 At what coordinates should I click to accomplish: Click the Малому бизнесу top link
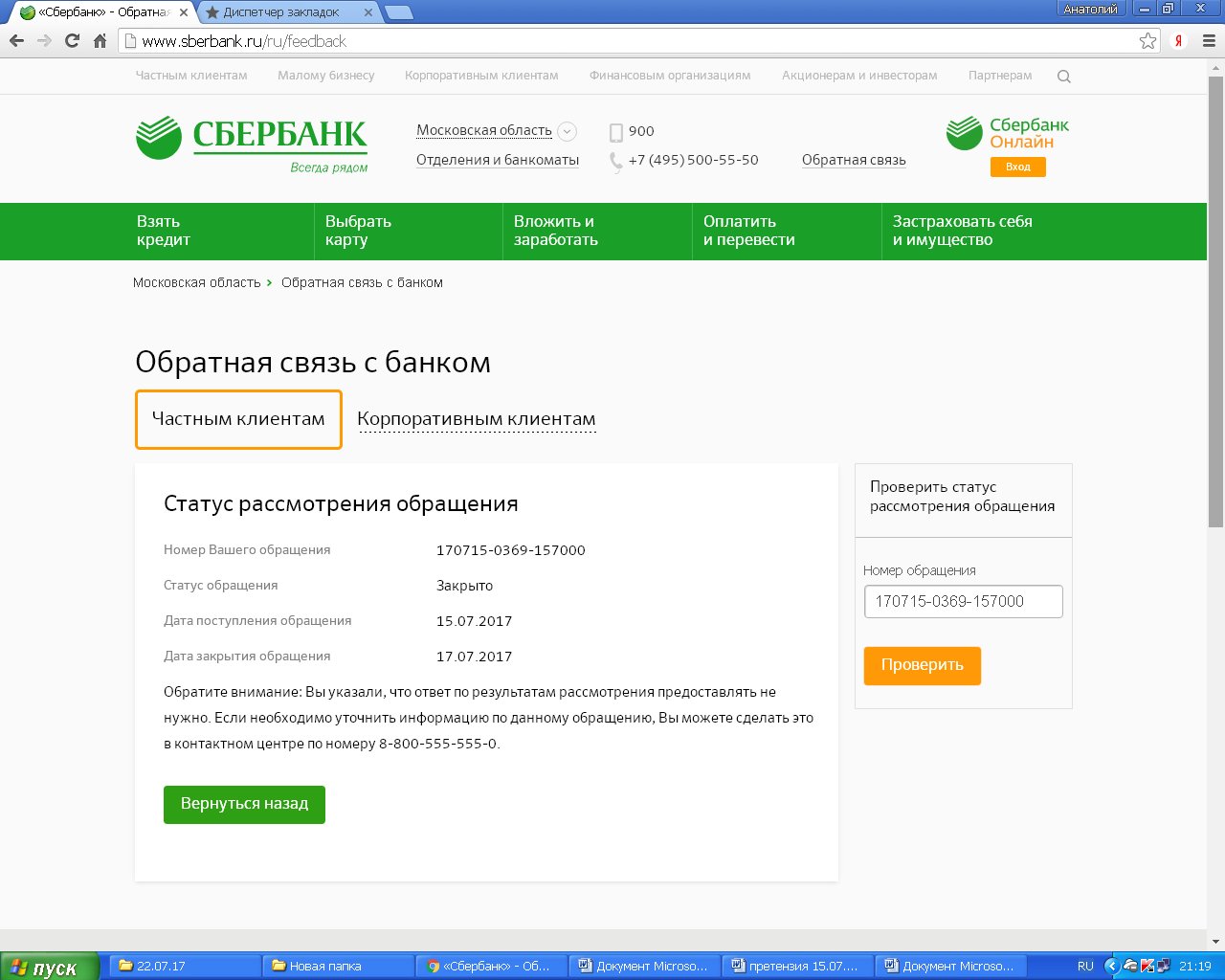click(326, 76)
